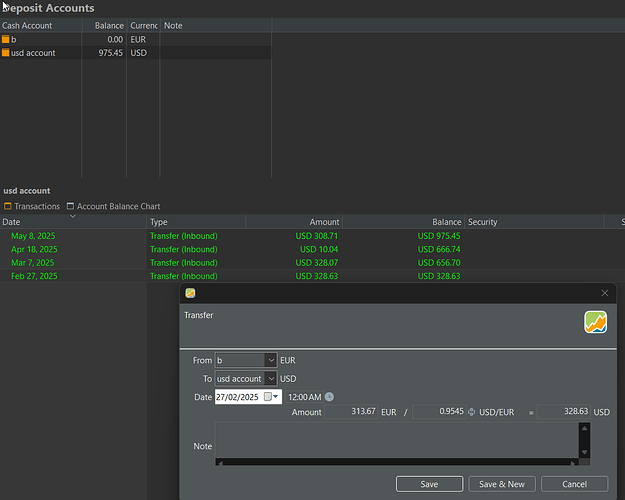Screen dimensions: 625x500
Task: Toggle sort direction arrow on Date column
Action: coord(73,217)
